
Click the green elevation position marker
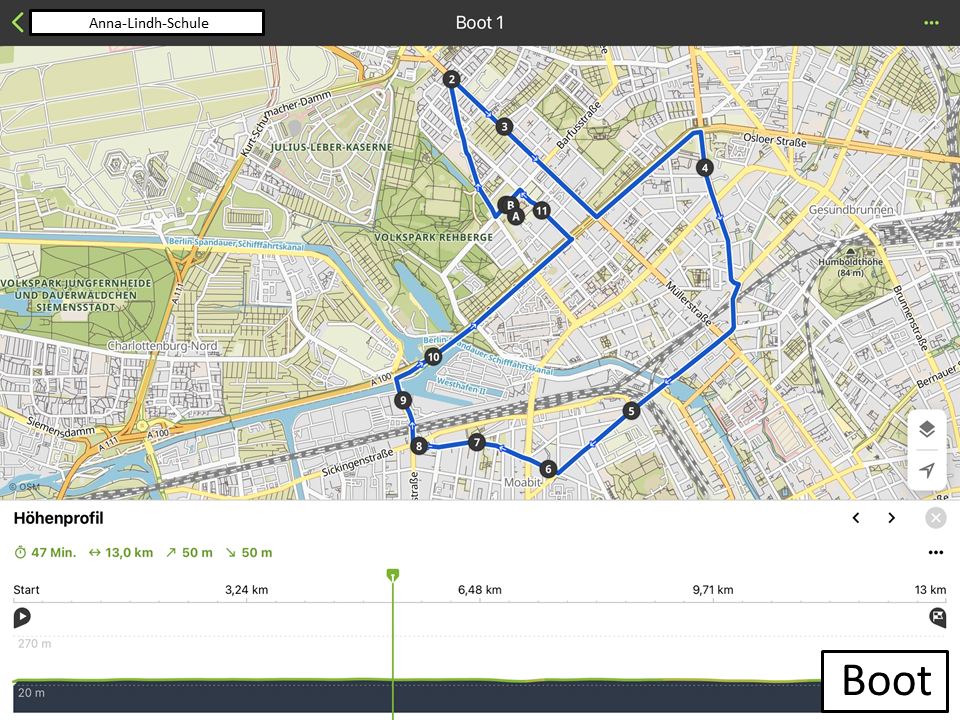393,575
